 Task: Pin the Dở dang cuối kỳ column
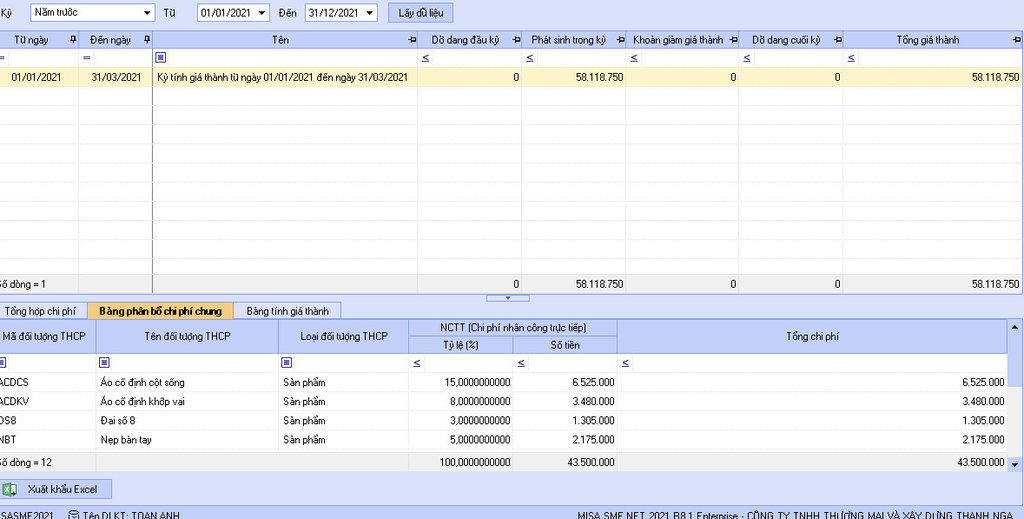coord(838,40)
